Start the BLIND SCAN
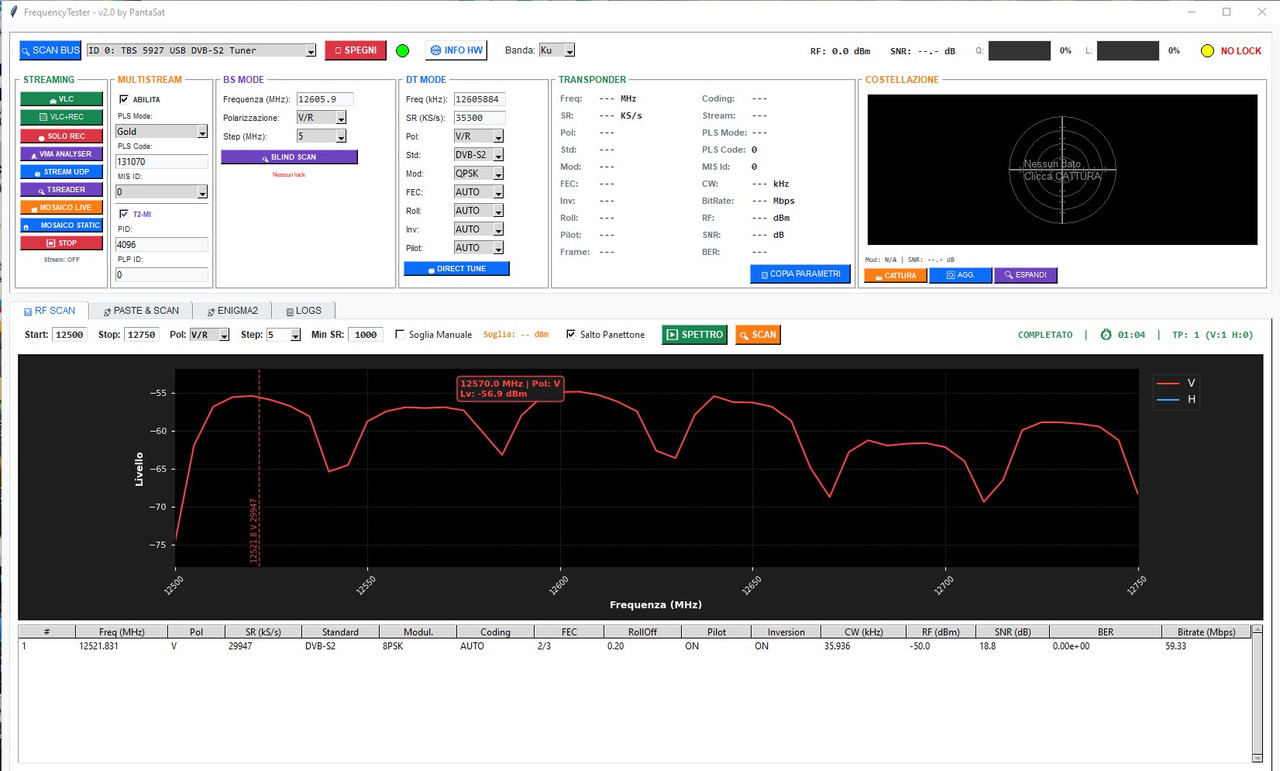This screenshot has height=771, width=1280. tap(289, 157)
